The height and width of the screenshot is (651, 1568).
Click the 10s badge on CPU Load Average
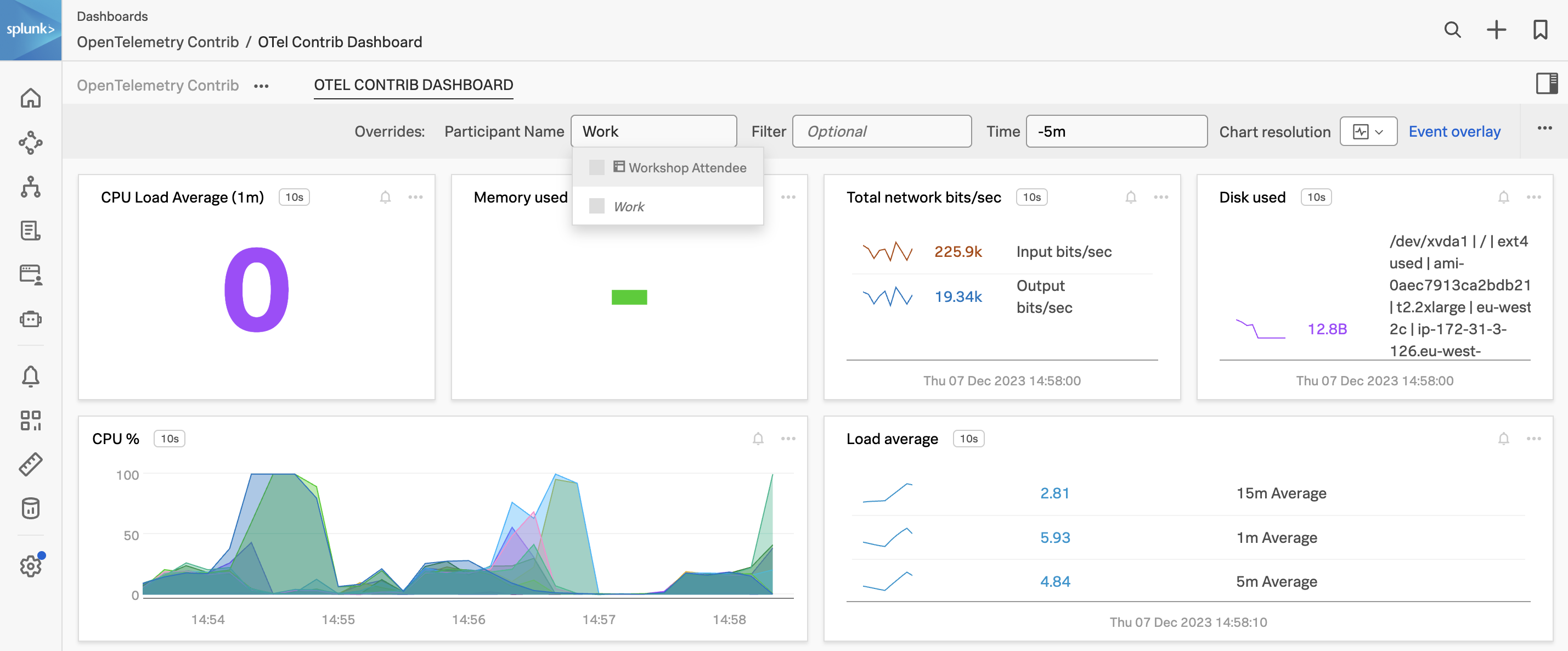(x=294, y=197)
